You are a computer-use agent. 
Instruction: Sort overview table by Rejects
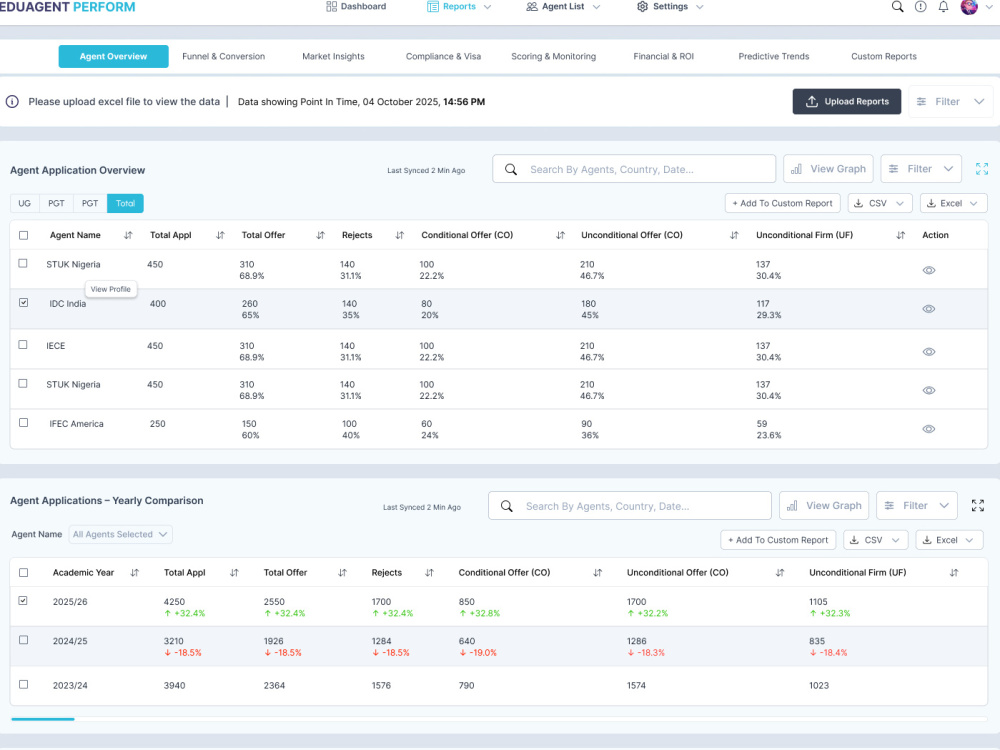[400, 235]
